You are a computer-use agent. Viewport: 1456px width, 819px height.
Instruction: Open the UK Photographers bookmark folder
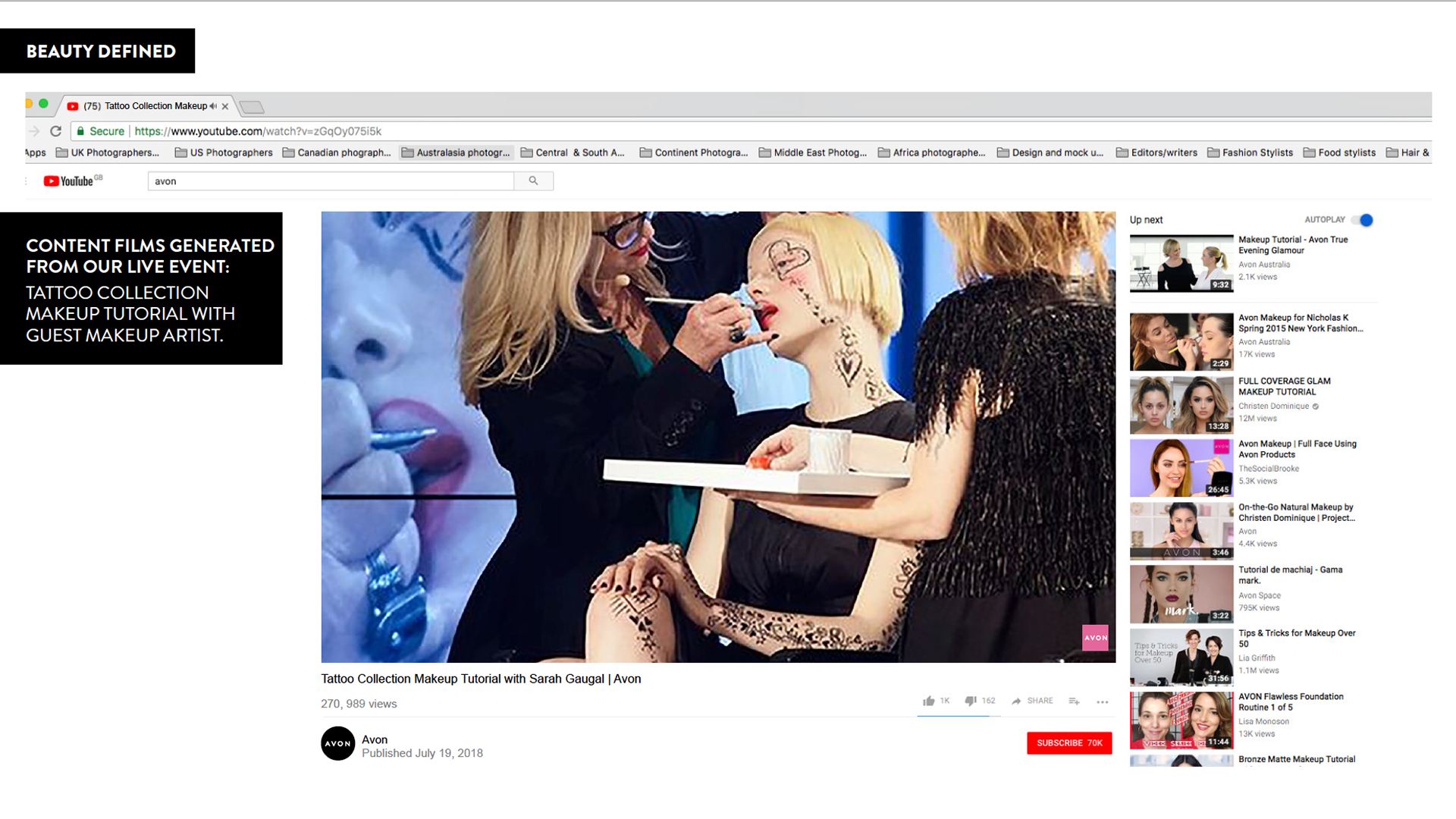click(x=108, y=152)
